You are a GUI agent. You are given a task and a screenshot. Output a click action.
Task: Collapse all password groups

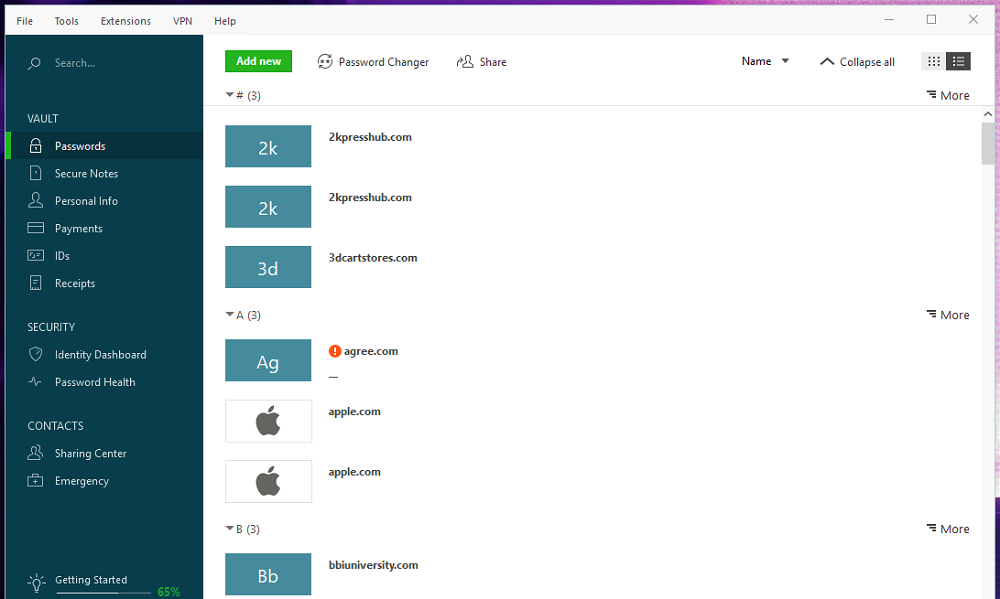(857, 62)
